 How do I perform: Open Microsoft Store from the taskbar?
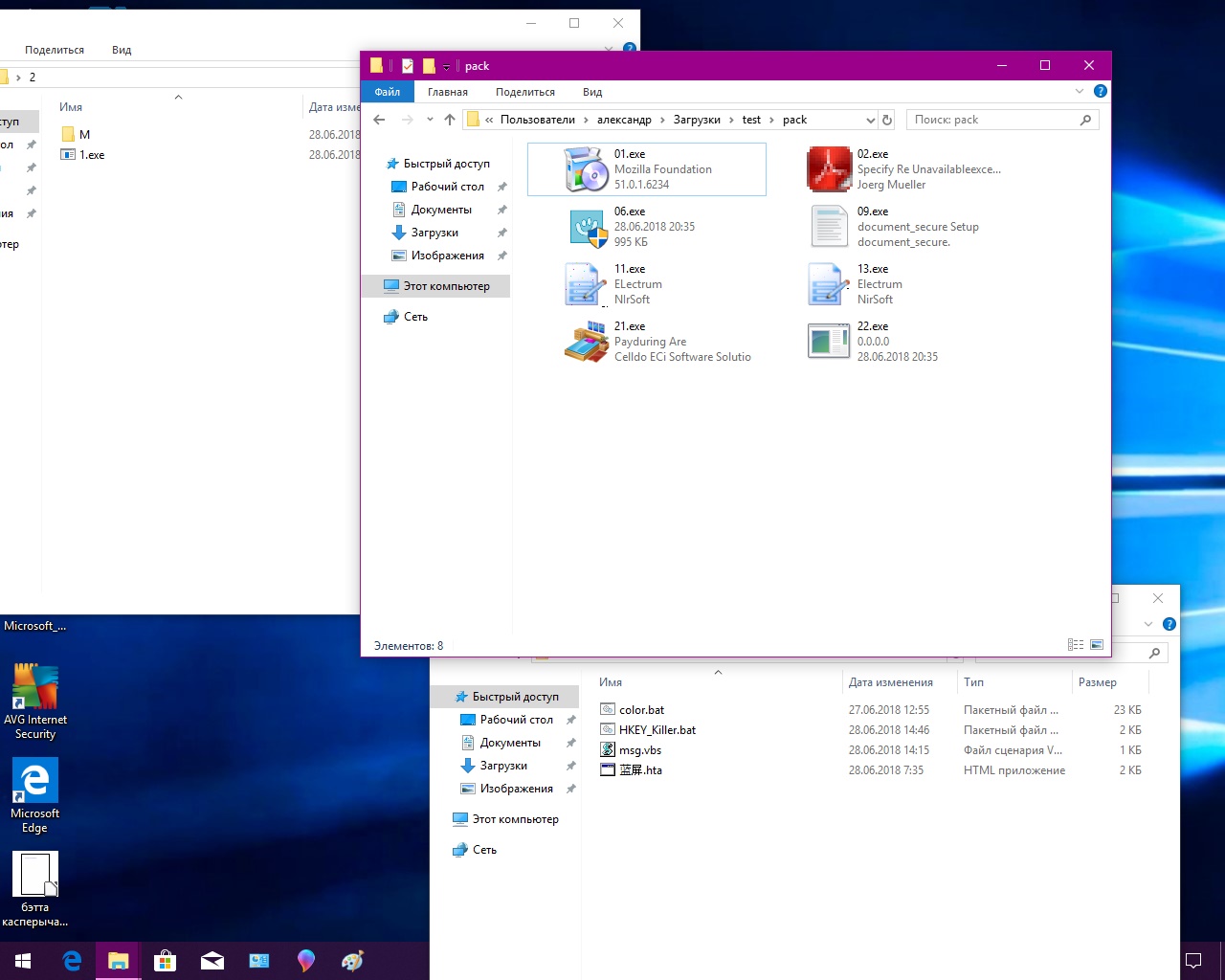[x=166, y=960]
